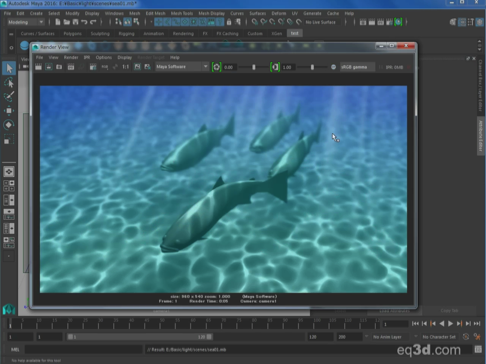The height and width of the screenshot is (364, 486).
Task: Click Keep Image icon in Render View
Action: click(x=137, y=67)
